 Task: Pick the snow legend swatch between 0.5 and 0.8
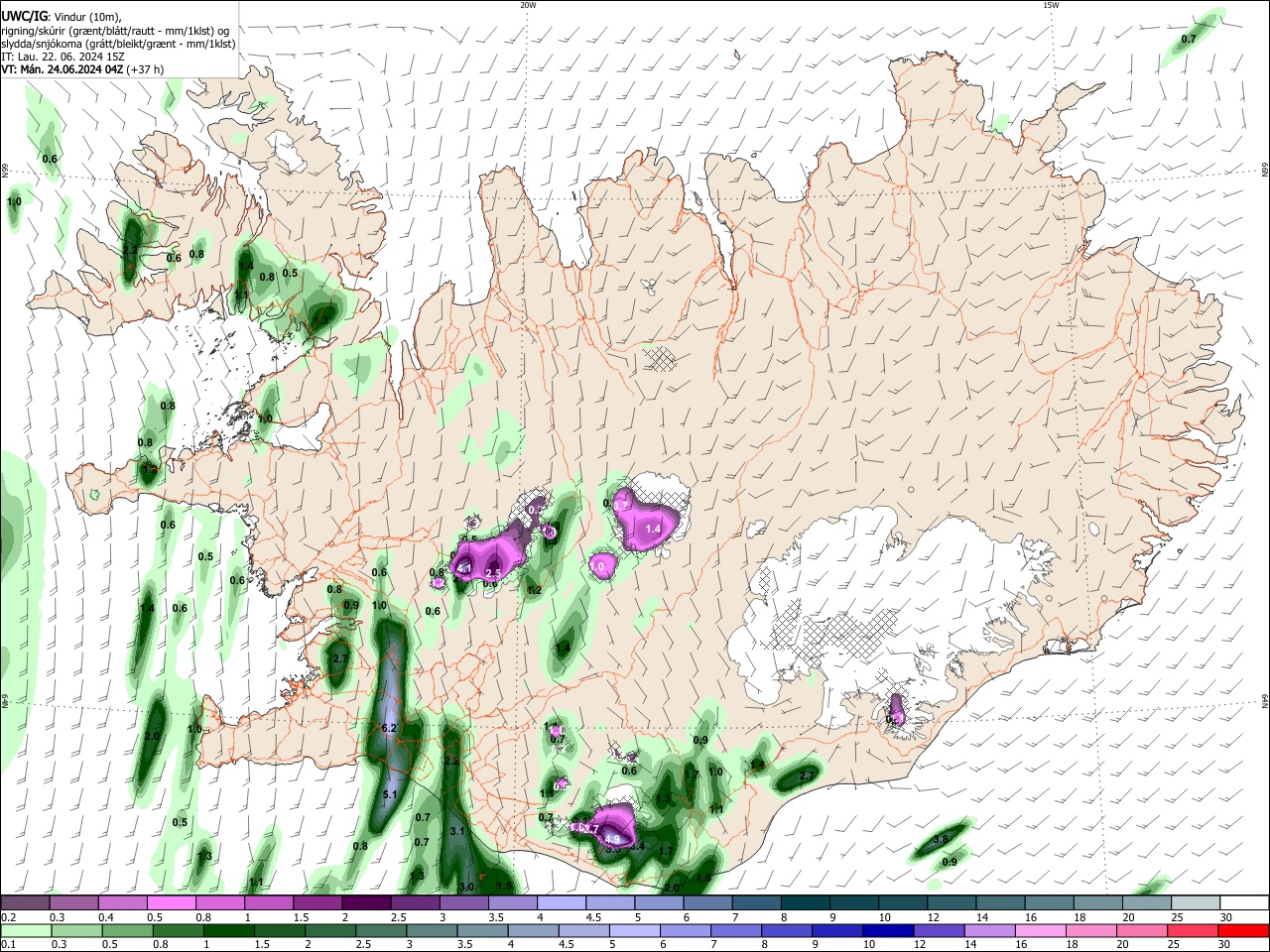point(172,903)
